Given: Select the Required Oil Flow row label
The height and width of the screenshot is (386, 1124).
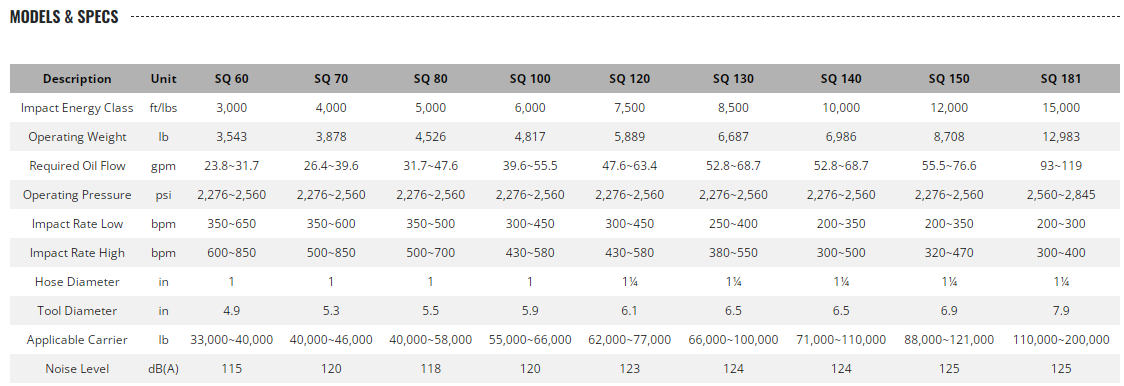Looking at the screenshot, I should (77, 166).
